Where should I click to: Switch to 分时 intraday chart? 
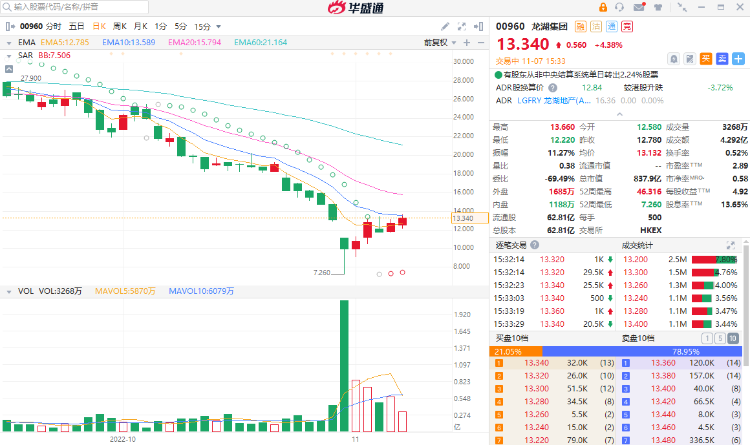pos(54,26)
